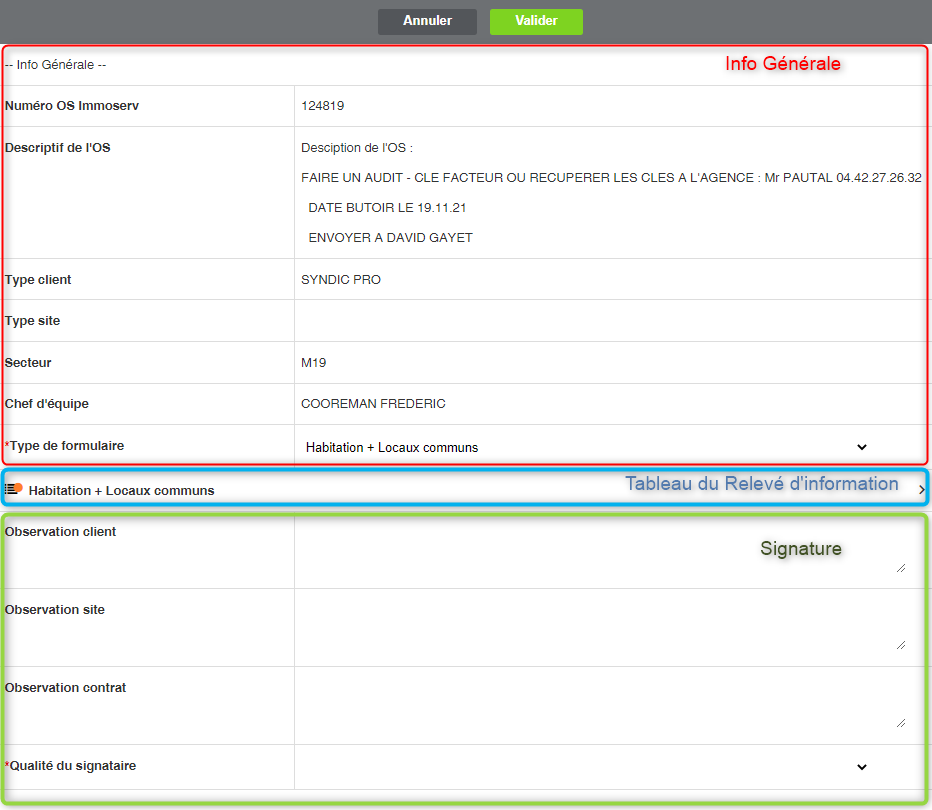Click the Annuler button
Image resolution: width=932 pixels, height=810 pixels.
427,21
